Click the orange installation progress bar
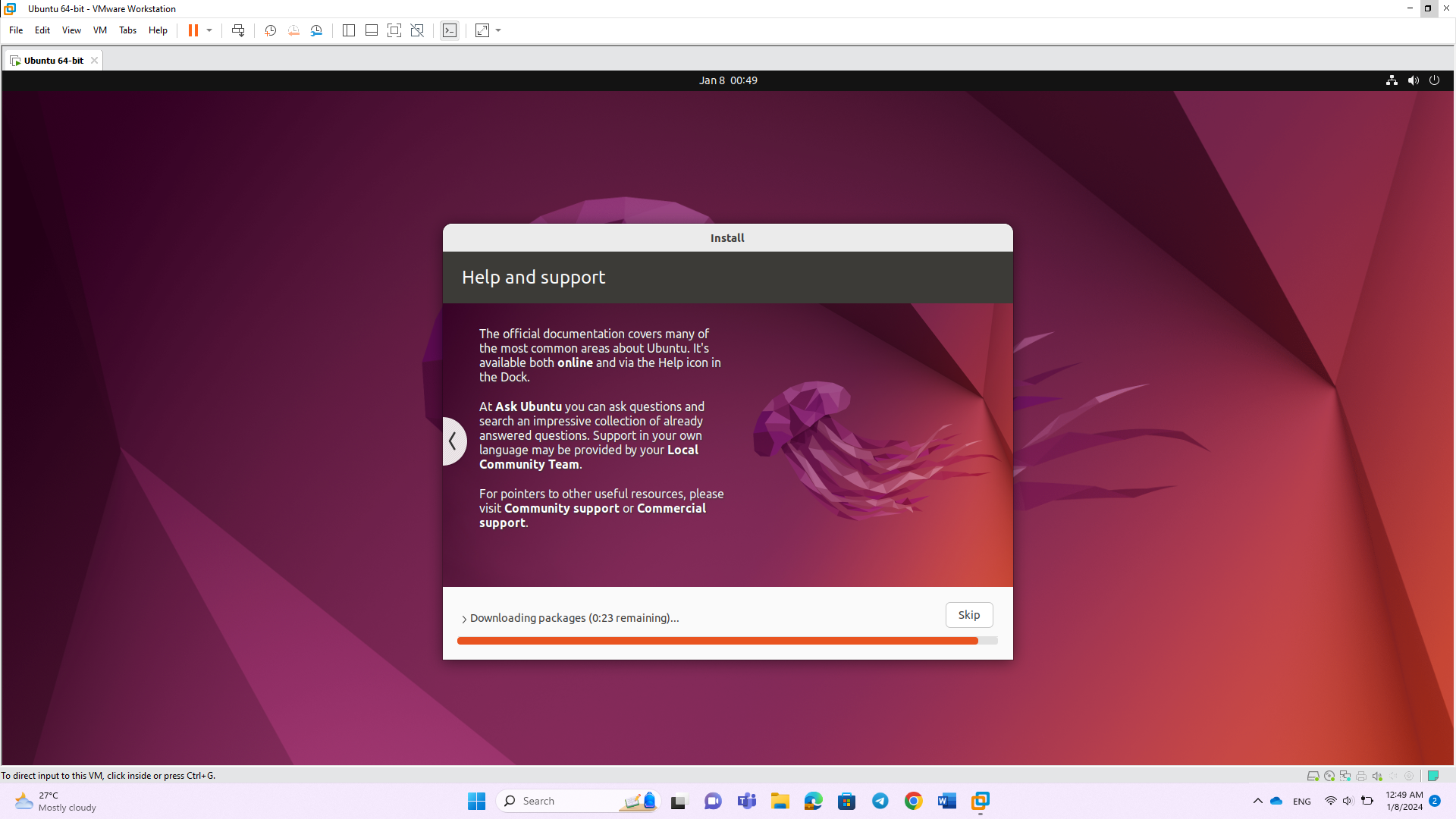The image size is (1456, 819). click(x=717, y=641)
